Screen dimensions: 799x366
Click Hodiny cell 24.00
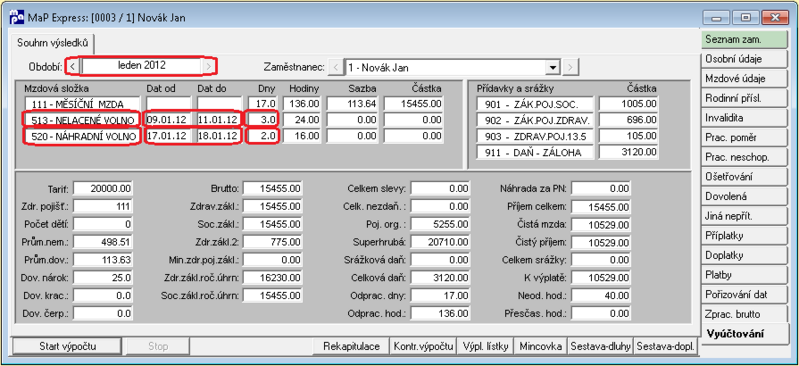coord(302,120)
